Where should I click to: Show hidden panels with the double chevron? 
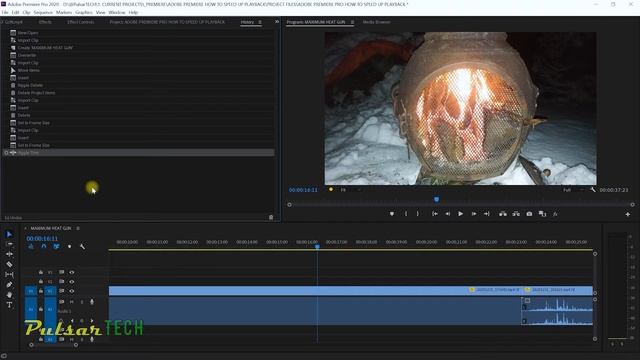point(277,22)
